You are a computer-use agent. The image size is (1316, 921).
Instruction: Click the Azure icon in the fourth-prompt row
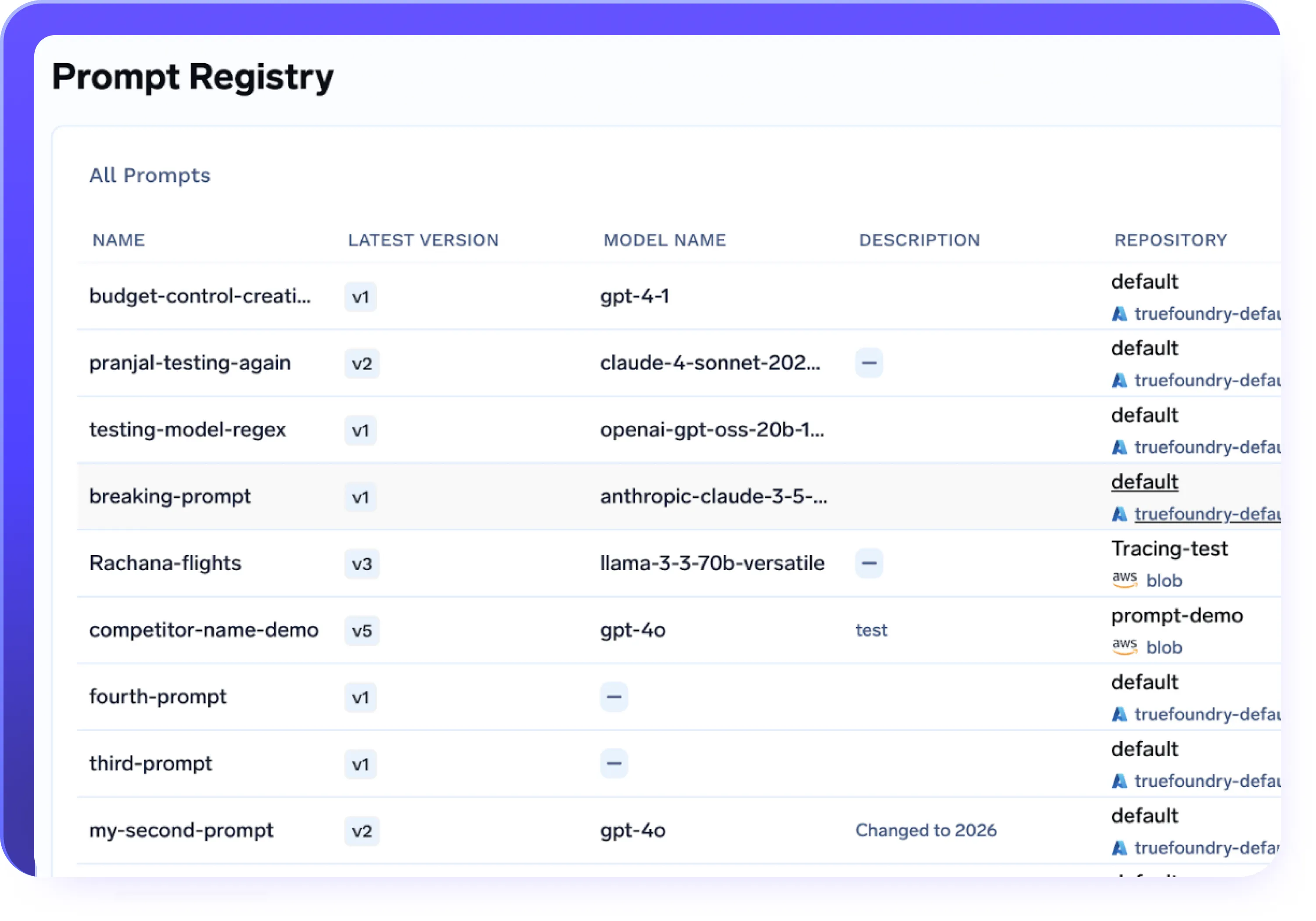point(1120,714)
